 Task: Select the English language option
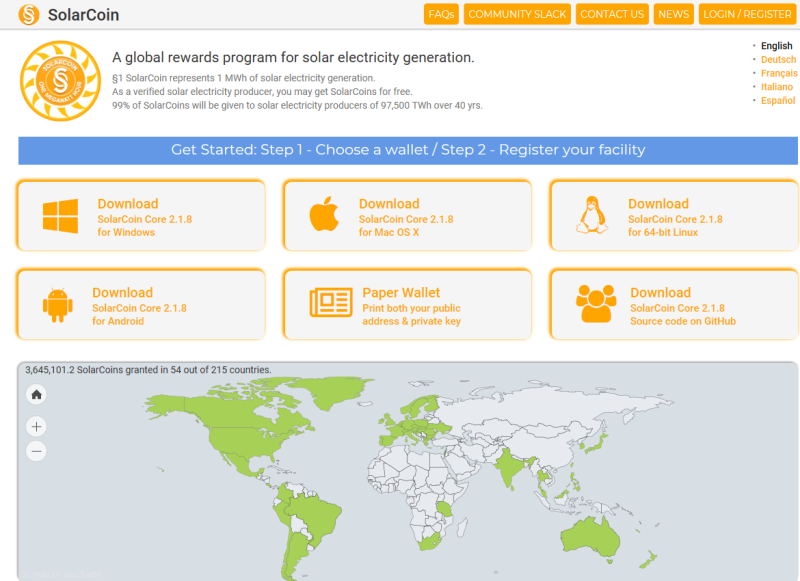777,46
